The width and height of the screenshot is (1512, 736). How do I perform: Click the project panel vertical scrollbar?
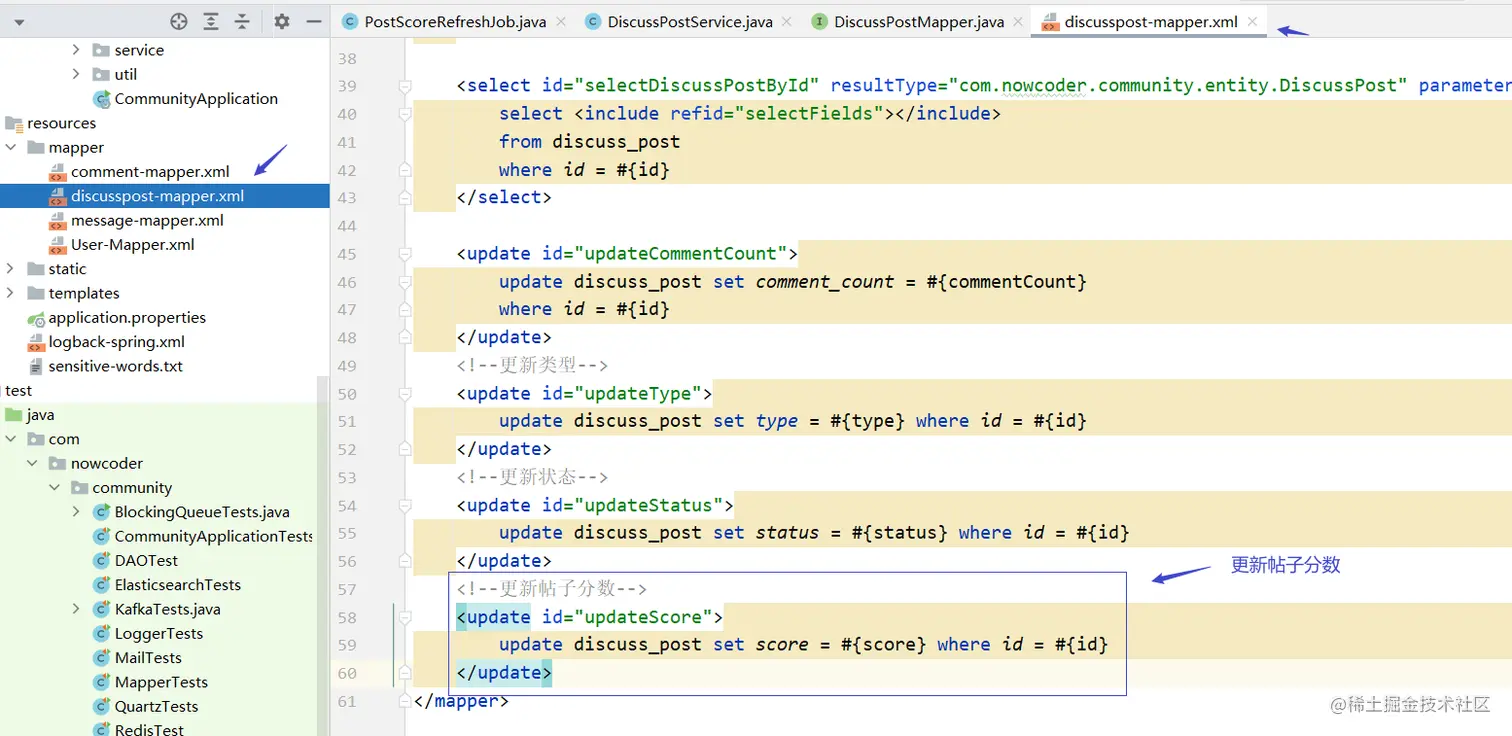(x=322, y=555)
